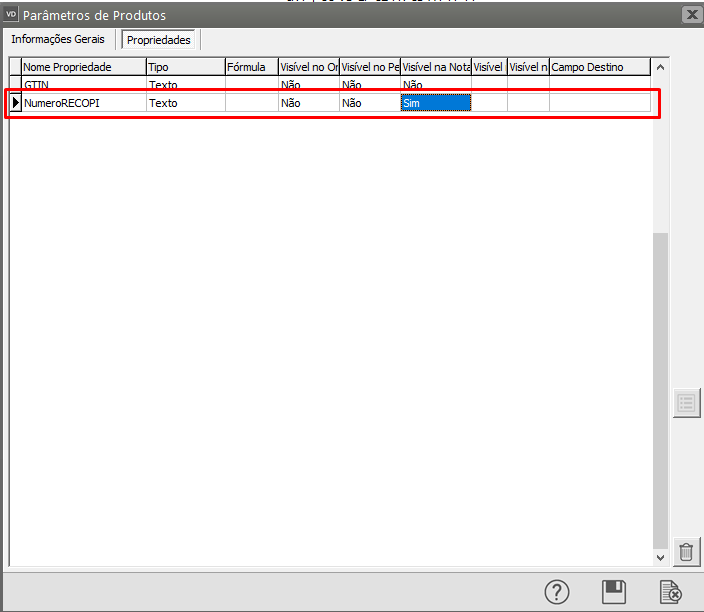Click the second Não cell in NumeroRECOPI row
This screenshot has height=612, width=704.
[x=370, y=103]
